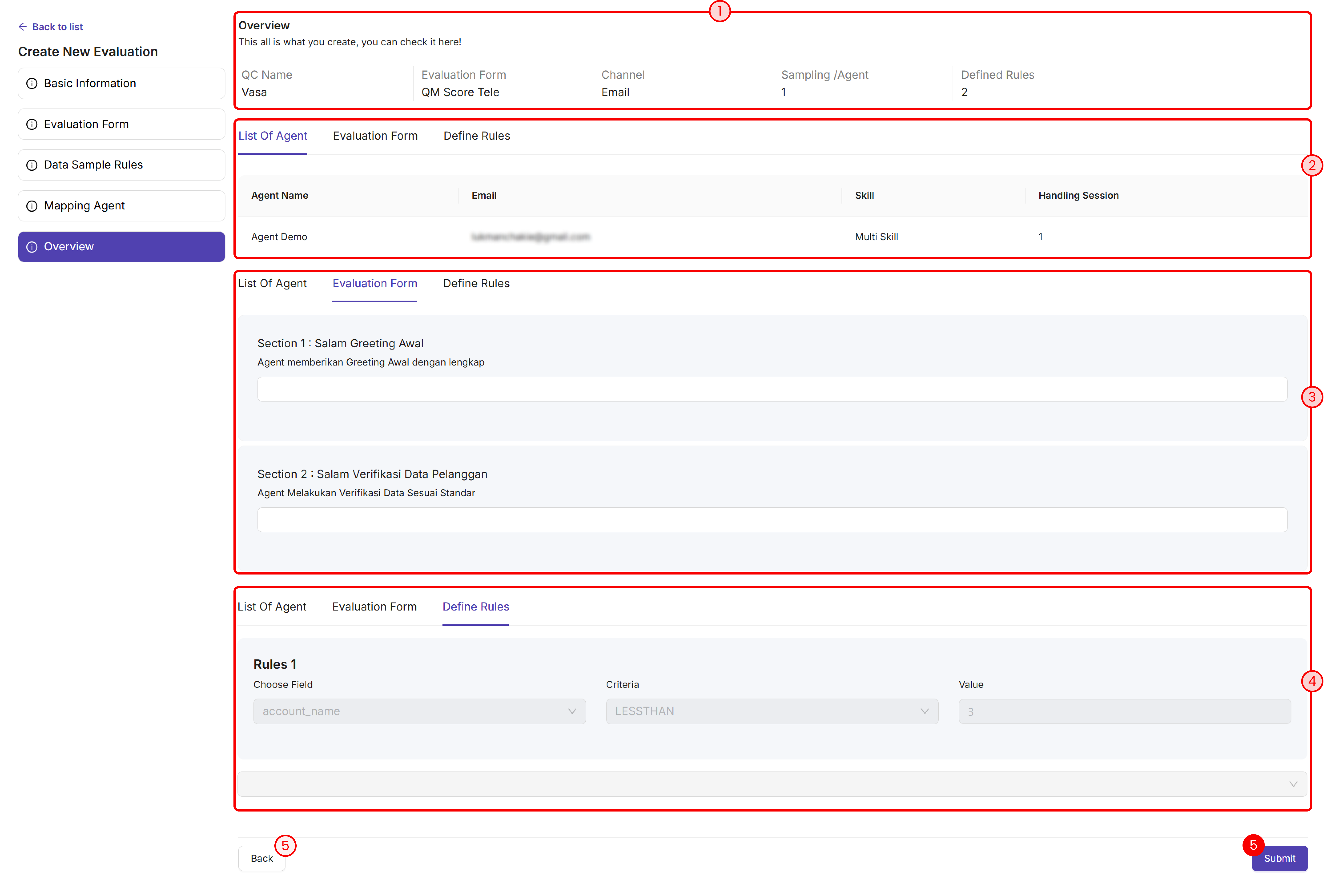The image size is (1327, 896).
Task: Click the chevron arrow in the account_name field
Action: [x=572, y=711]
